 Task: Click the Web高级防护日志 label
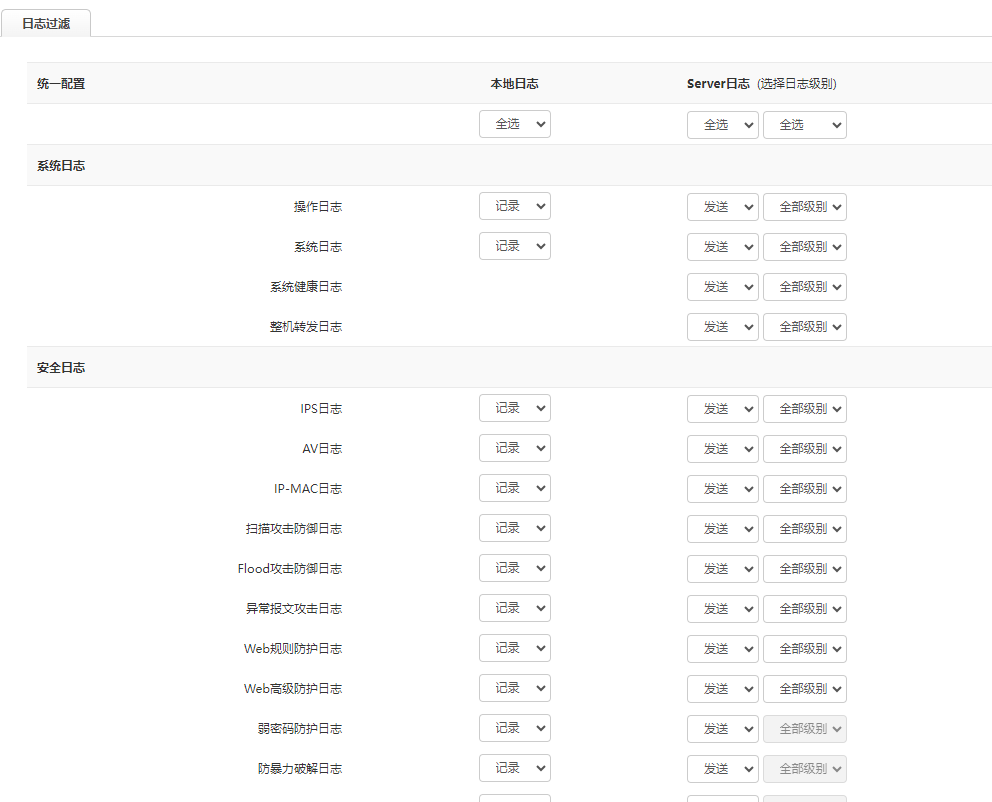293,688
